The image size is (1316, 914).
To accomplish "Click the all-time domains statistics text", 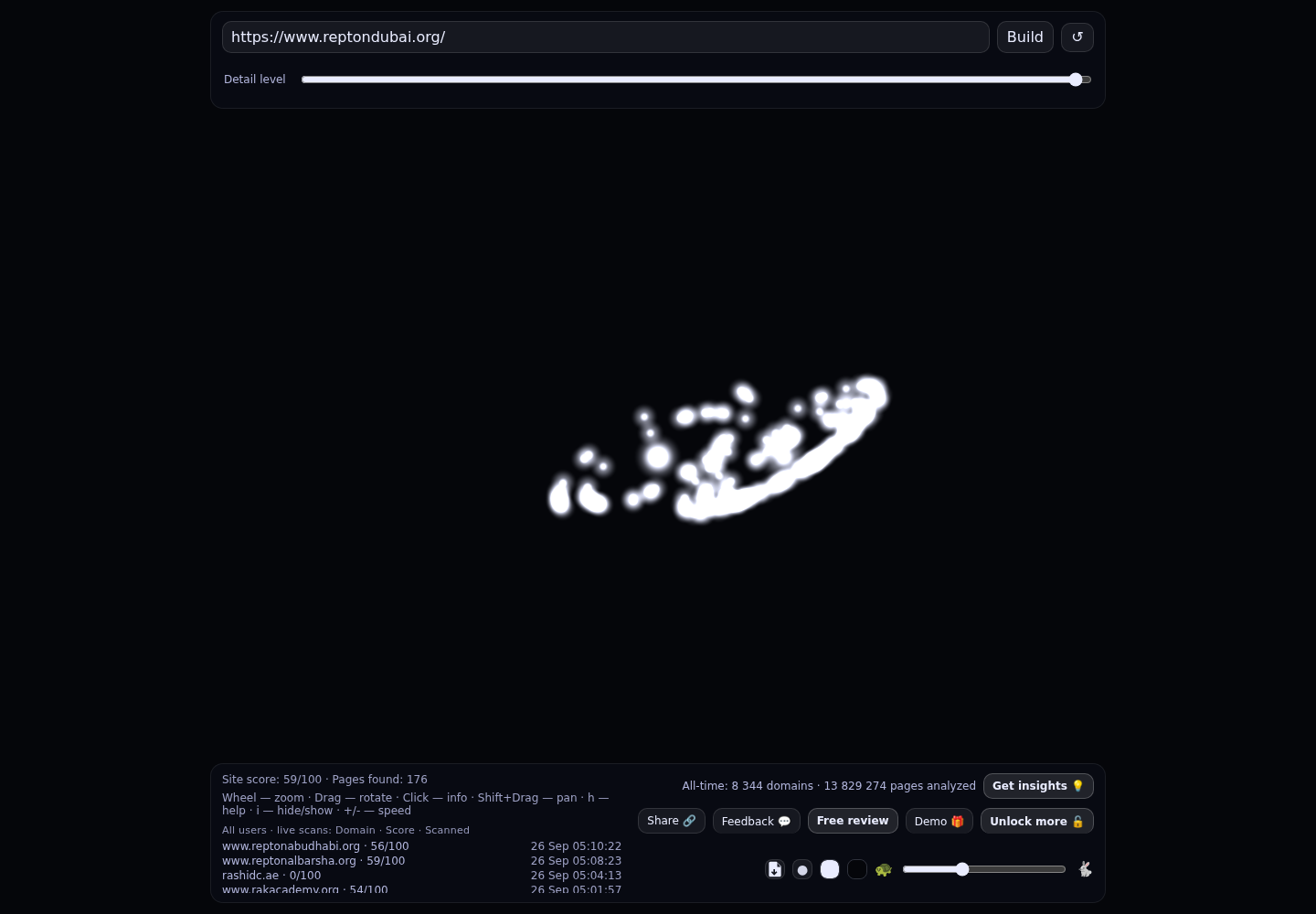I will [829, 786].
